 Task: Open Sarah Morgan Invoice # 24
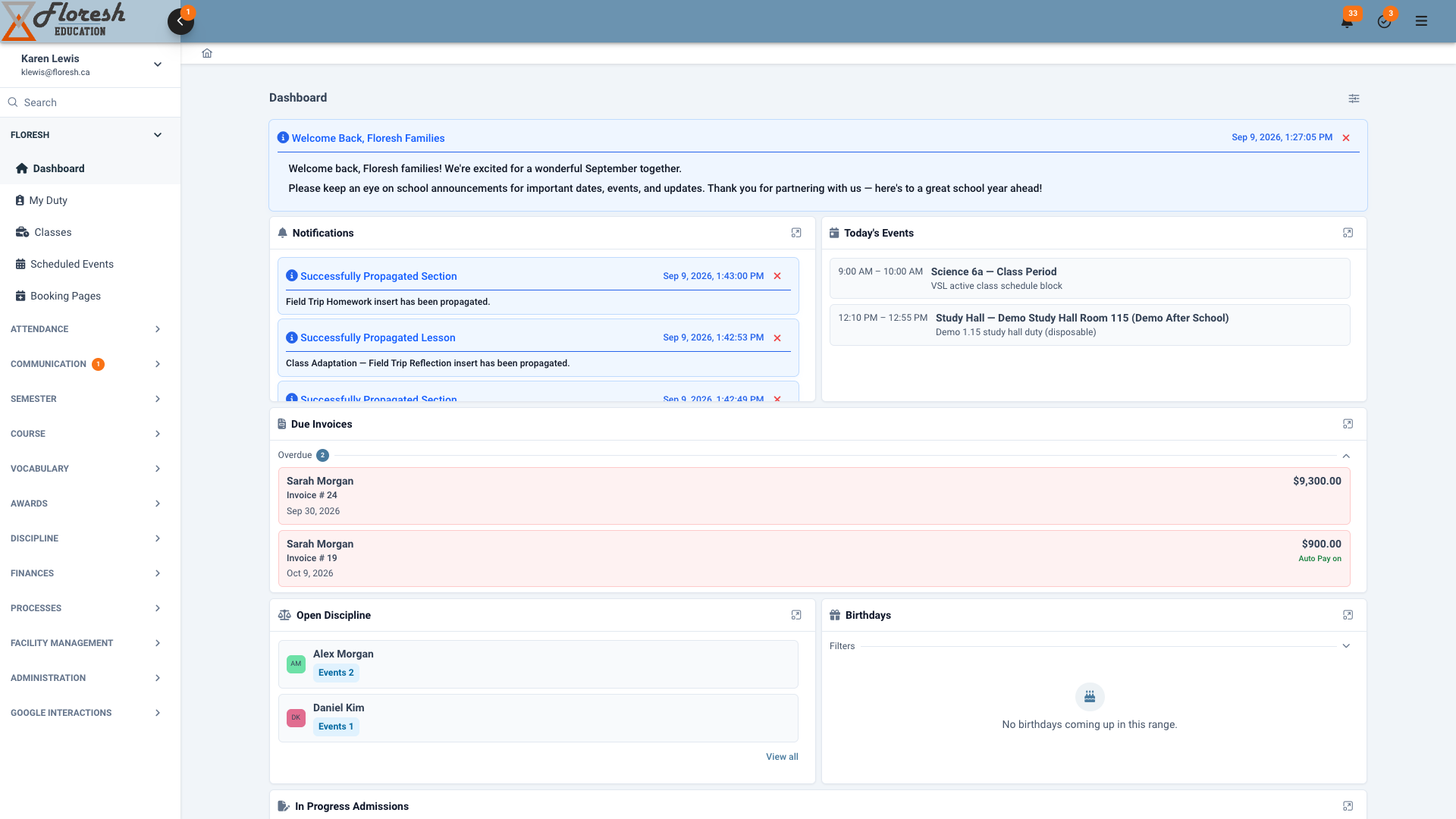(x=814, y=496)
